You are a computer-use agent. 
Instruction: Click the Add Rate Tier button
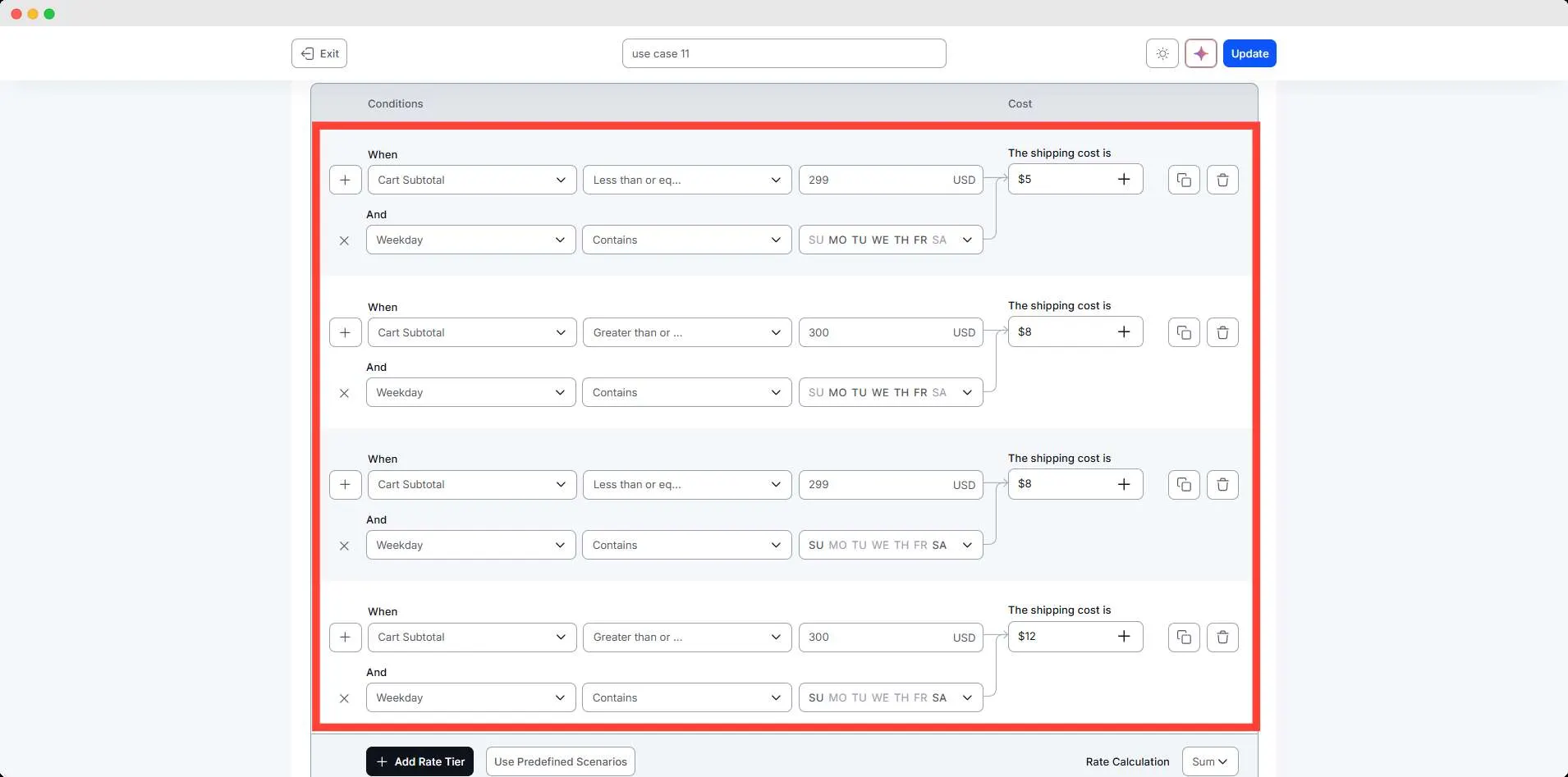point(420,761)
